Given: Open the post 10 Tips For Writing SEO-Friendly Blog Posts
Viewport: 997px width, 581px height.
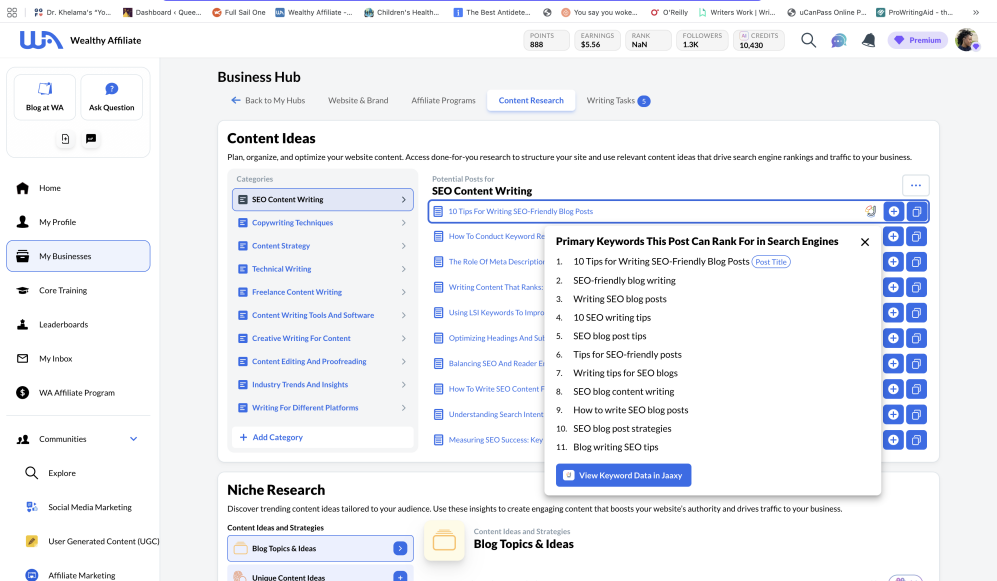Looking at the screenshot, I should click(x=521, y=212).
